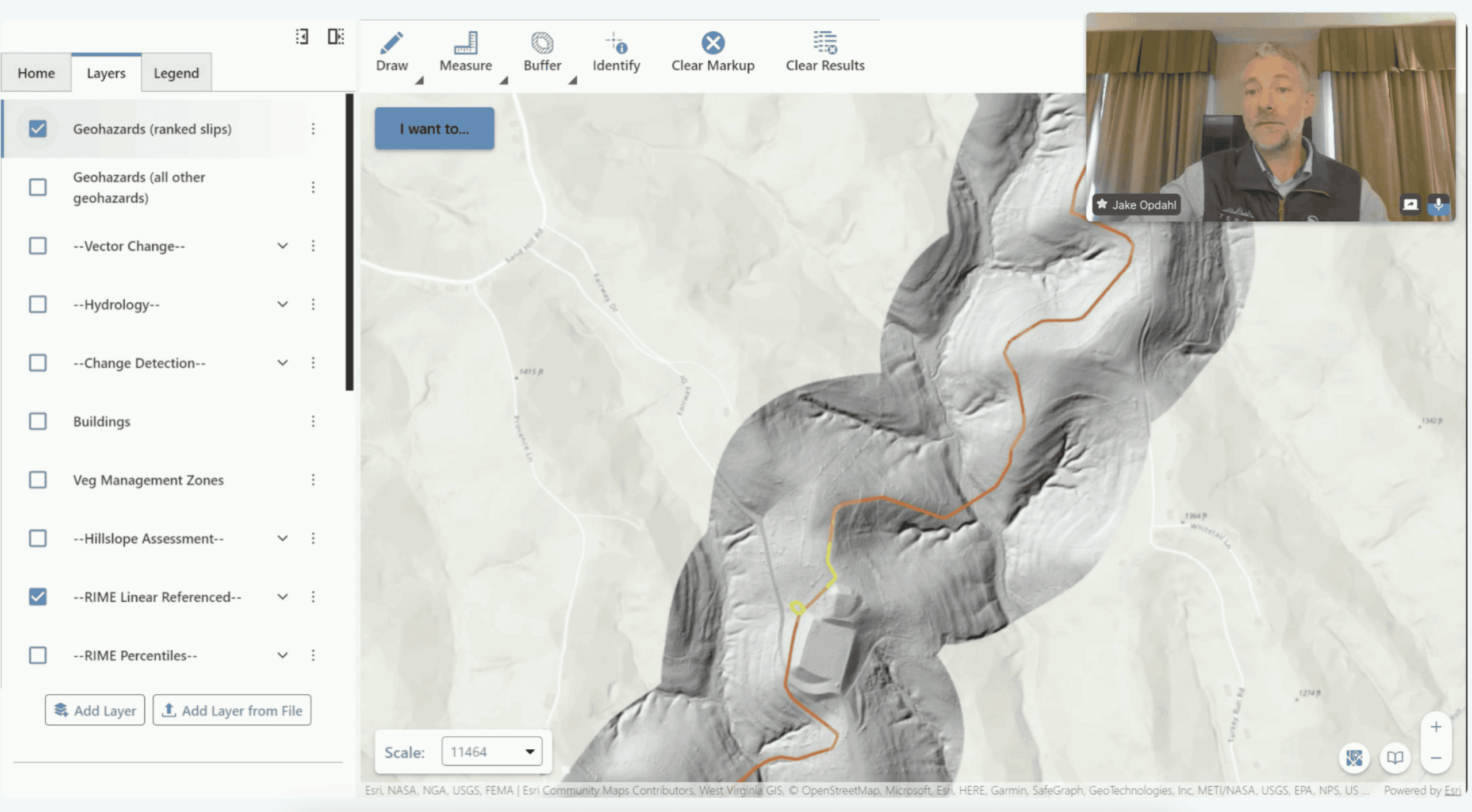Open the Measure ruler tool
Image resolution: width=1472 pixels, height=812 pixels.
tap(465, 44)
